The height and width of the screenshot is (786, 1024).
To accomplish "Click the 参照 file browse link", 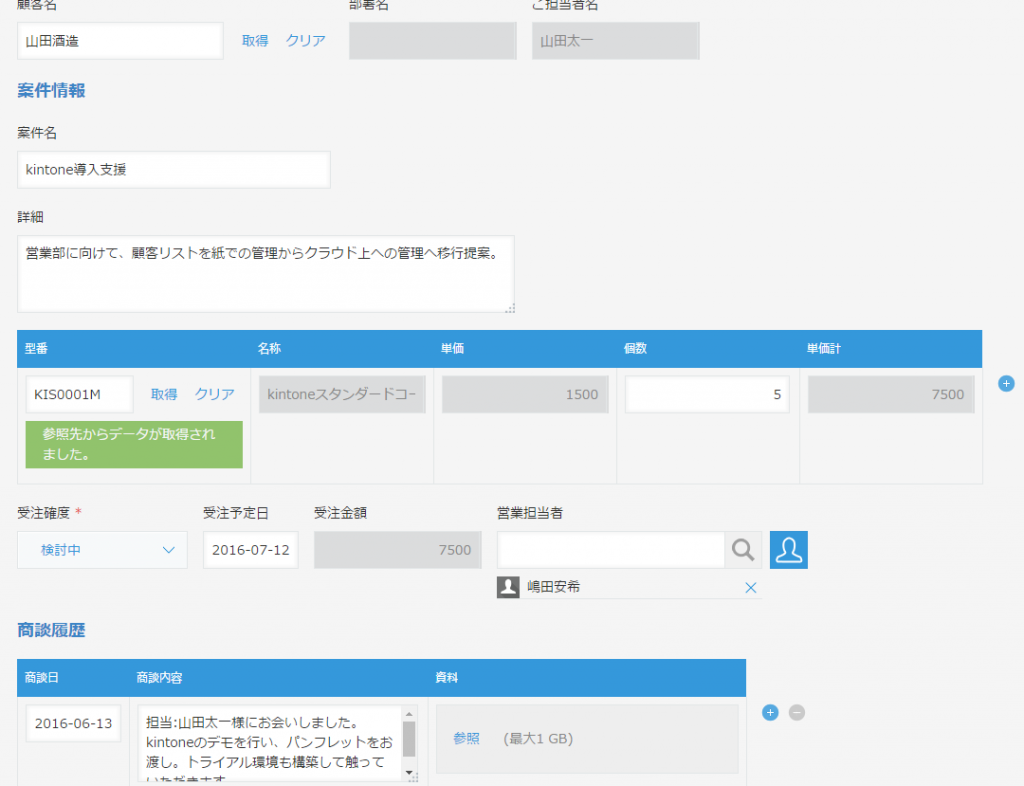I will tap(466, 738).
